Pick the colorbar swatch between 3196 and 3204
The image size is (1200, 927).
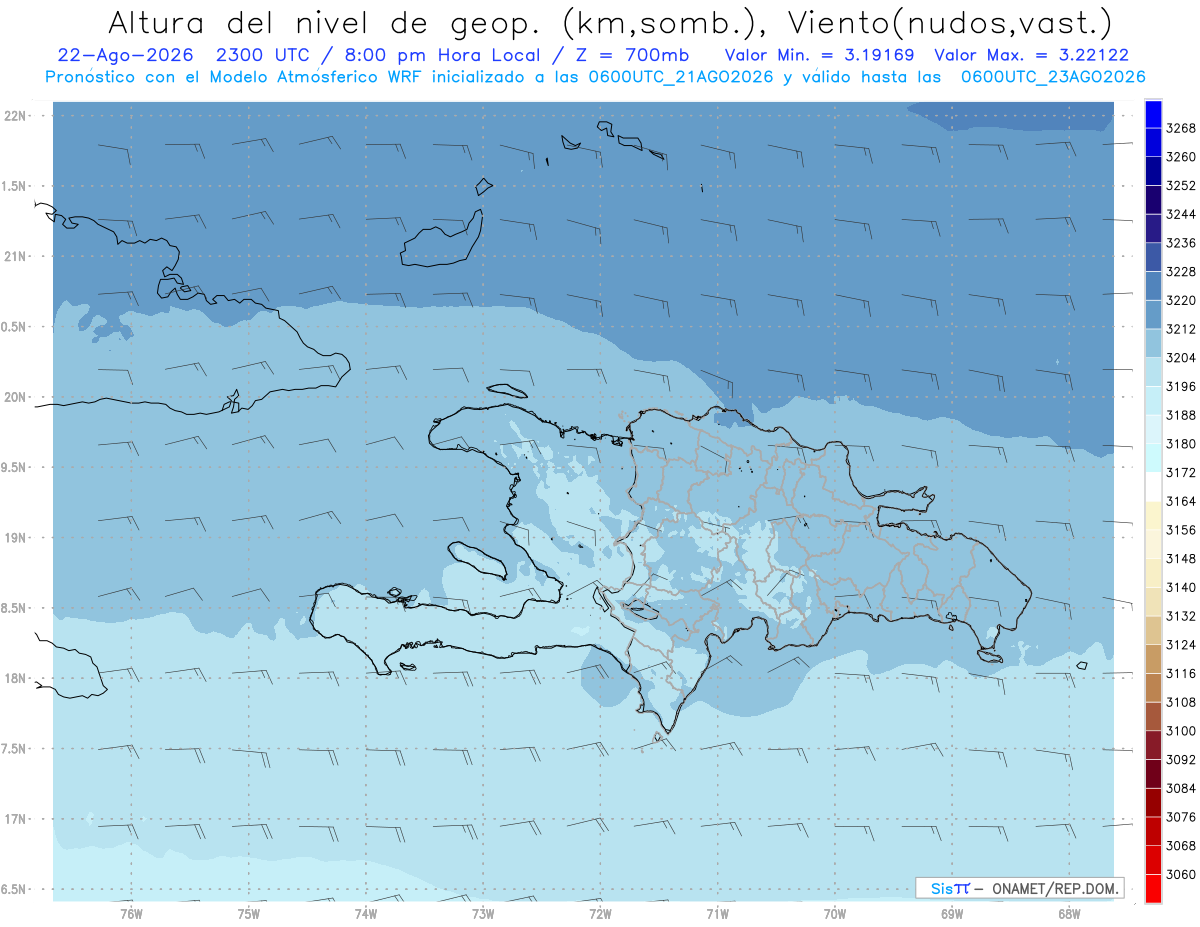click(x=1153, y=372)
